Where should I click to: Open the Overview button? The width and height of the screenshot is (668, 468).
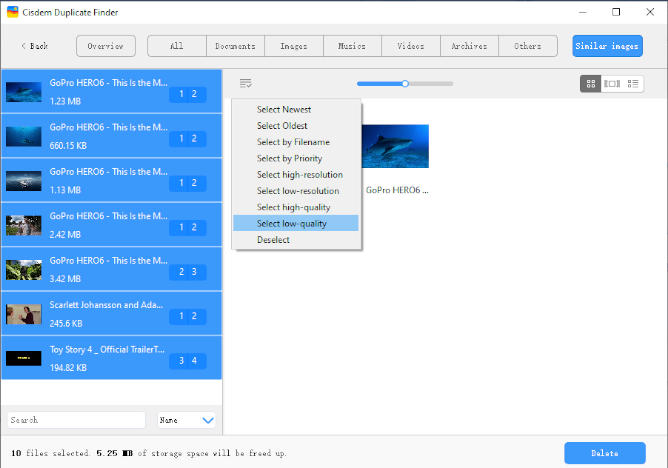[x=106, y=46]
